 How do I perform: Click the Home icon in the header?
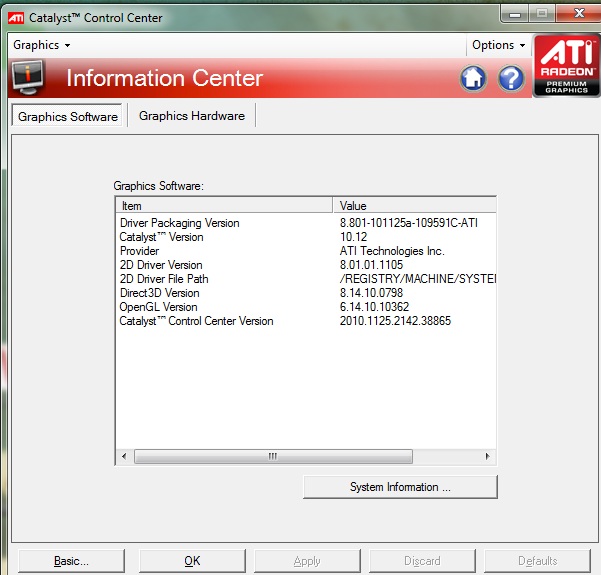click(473, 79)
